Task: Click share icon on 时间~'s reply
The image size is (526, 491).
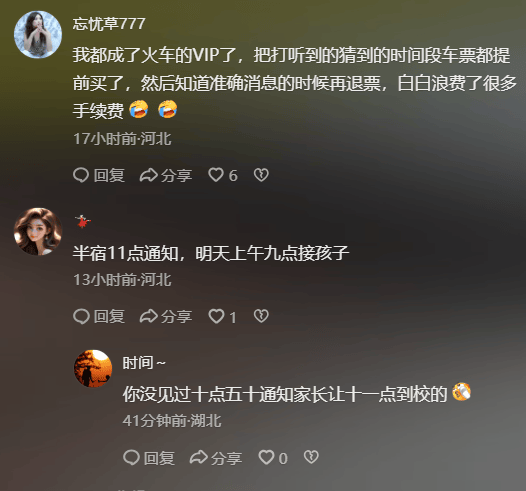Action: click(216, 457)
